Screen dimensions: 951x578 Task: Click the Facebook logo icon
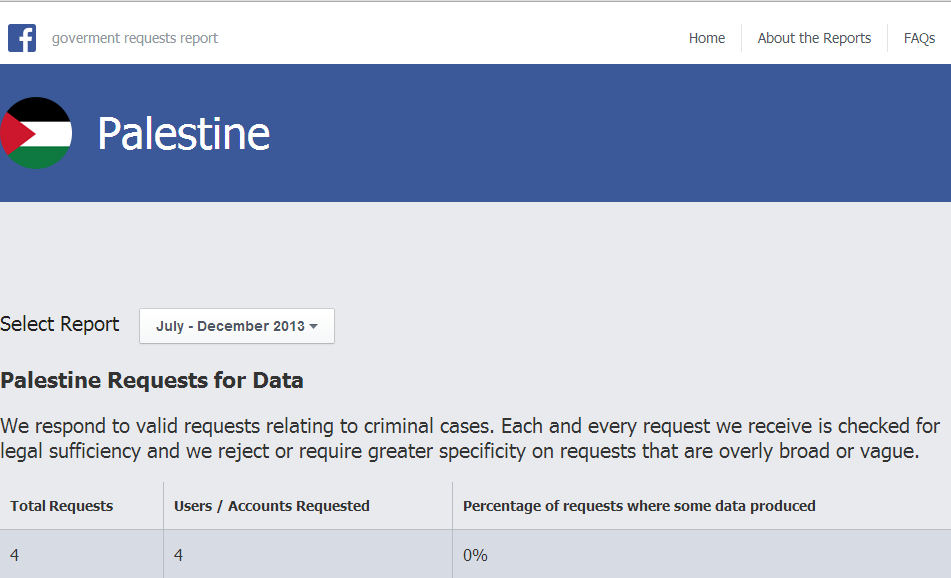point(22,38)
